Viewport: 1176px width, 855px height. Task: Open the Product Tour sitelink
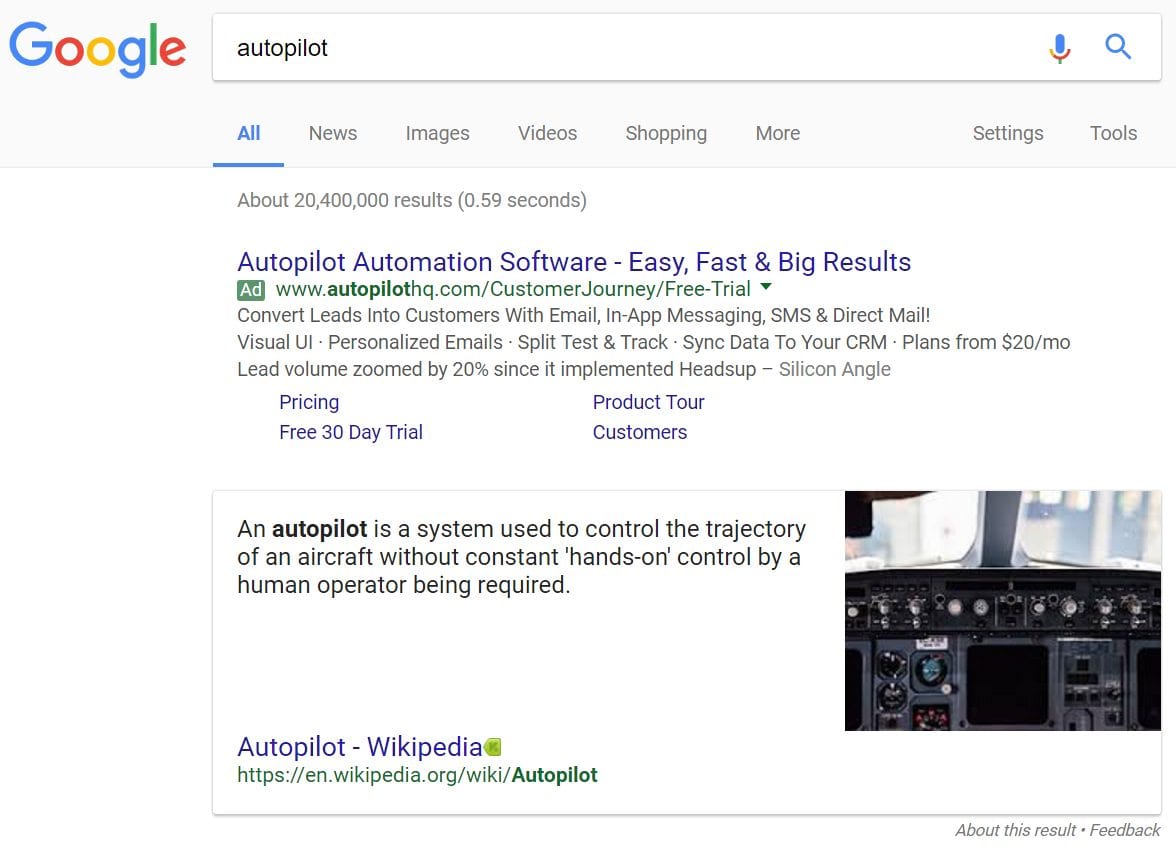(649, 403)
